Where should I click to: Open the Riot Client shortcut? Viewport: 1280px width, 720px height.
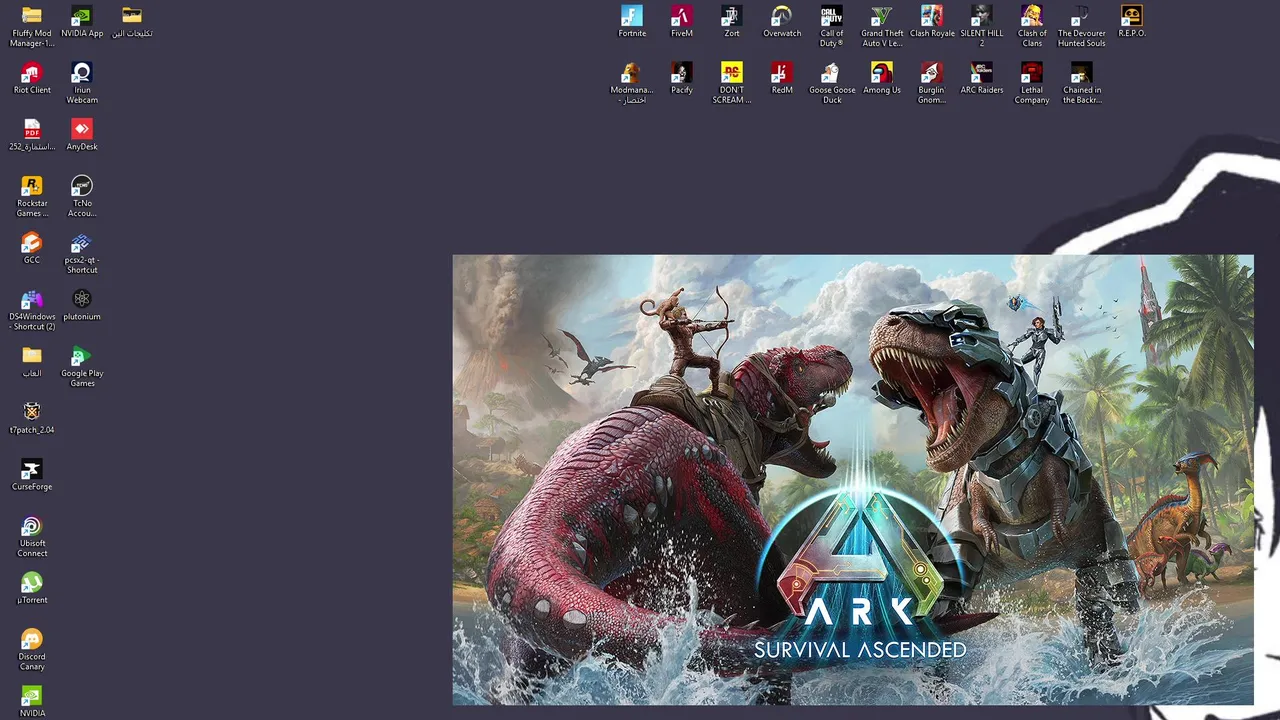coord(32,73)
